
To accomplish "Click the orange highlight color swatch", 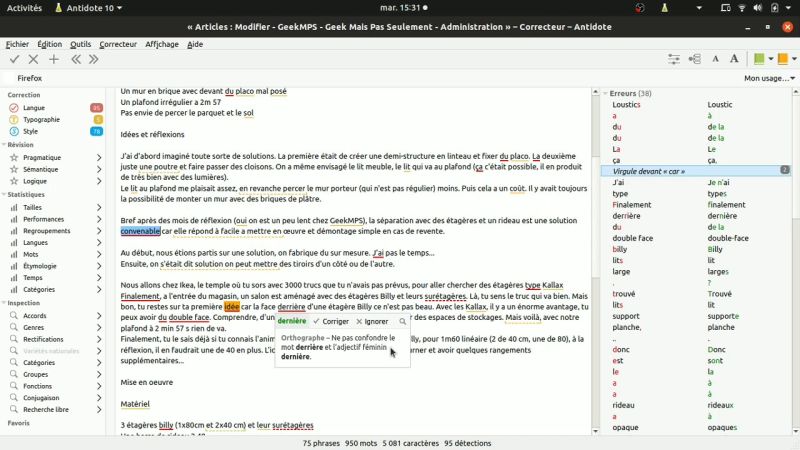I will point(783,59).
